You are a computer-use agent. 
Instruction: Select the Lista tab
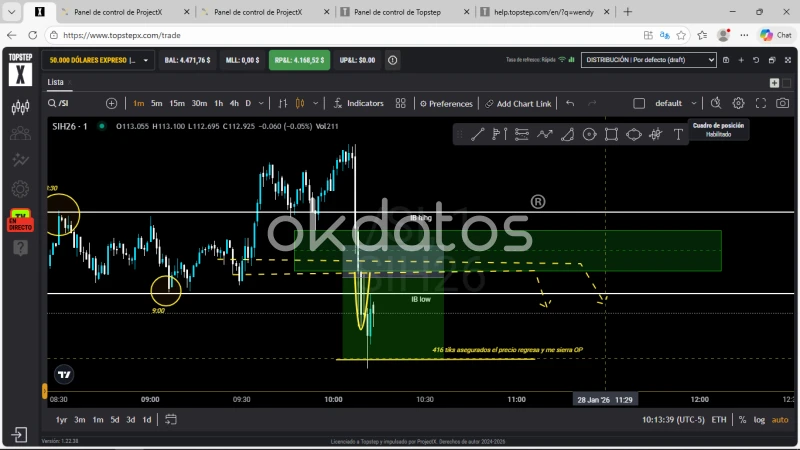pos(55,82)
